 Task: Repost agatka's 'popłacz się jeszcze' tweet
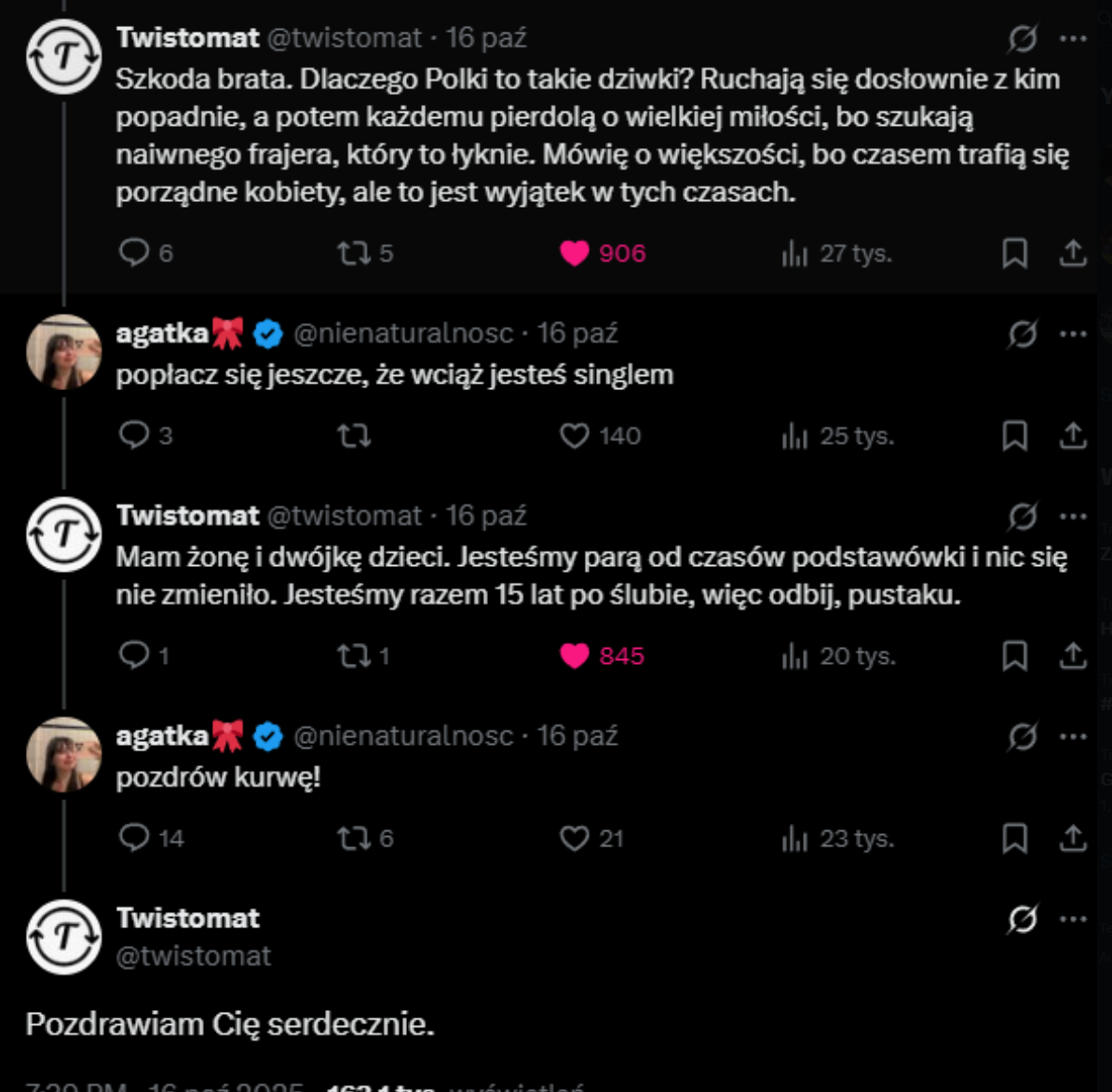point(354,436)
